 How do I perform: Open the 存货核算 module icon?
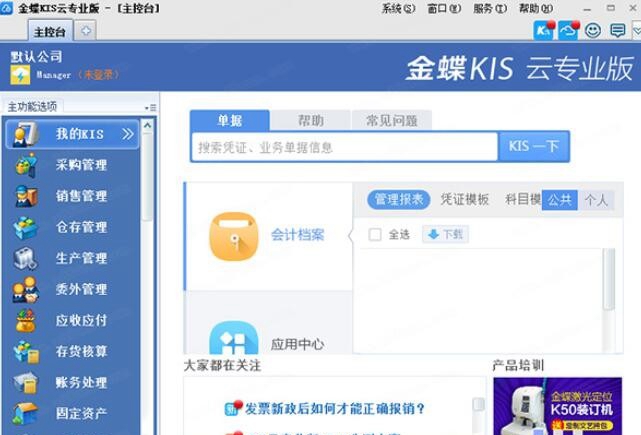pos(26,352)
